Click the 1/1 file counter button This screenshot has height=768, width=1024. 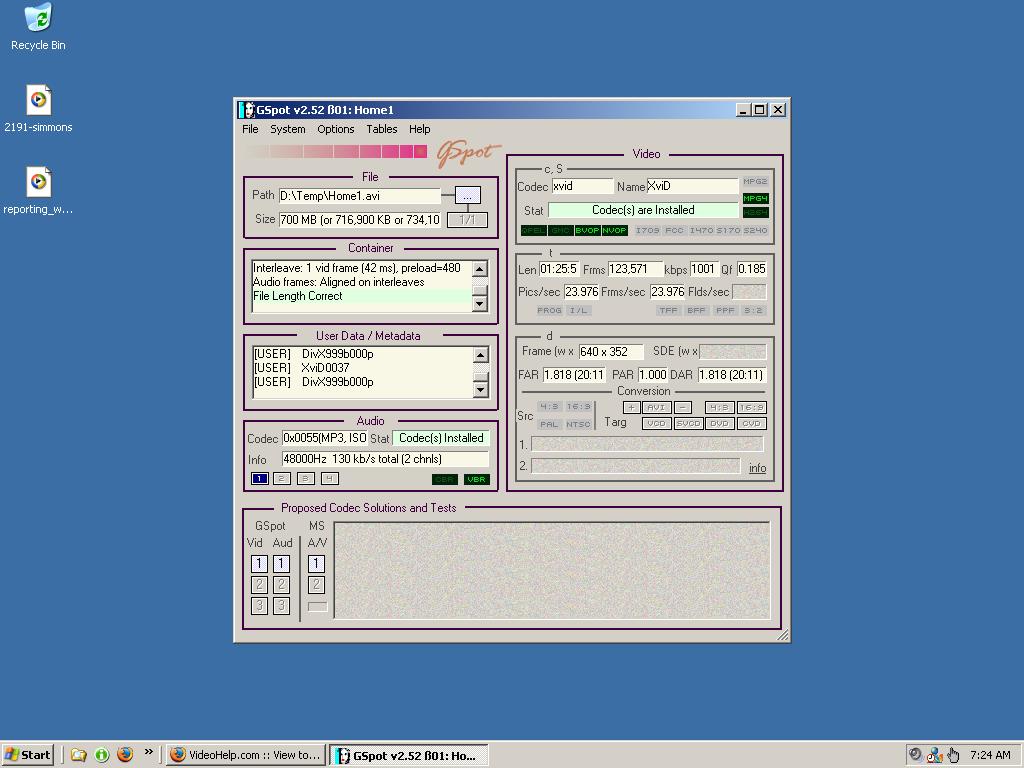[468, 220]
